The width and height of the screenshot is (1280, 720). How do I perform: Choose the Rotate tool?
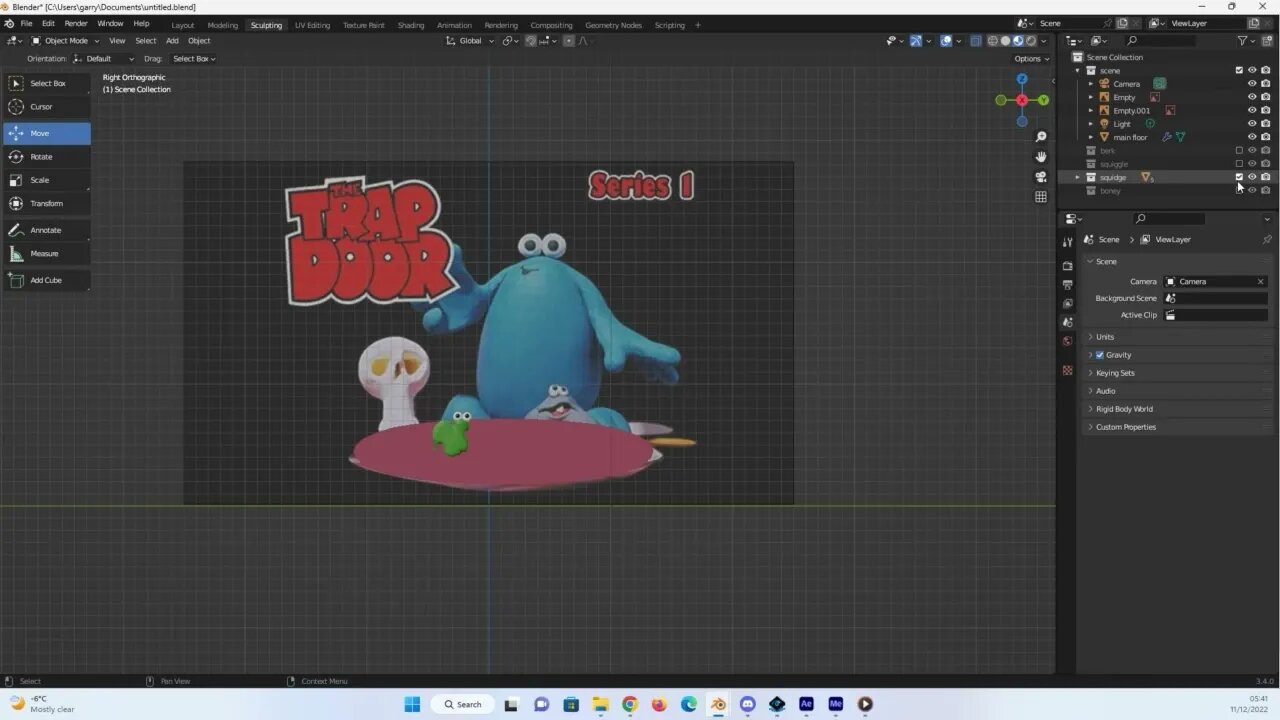click(x=47, y=157)
